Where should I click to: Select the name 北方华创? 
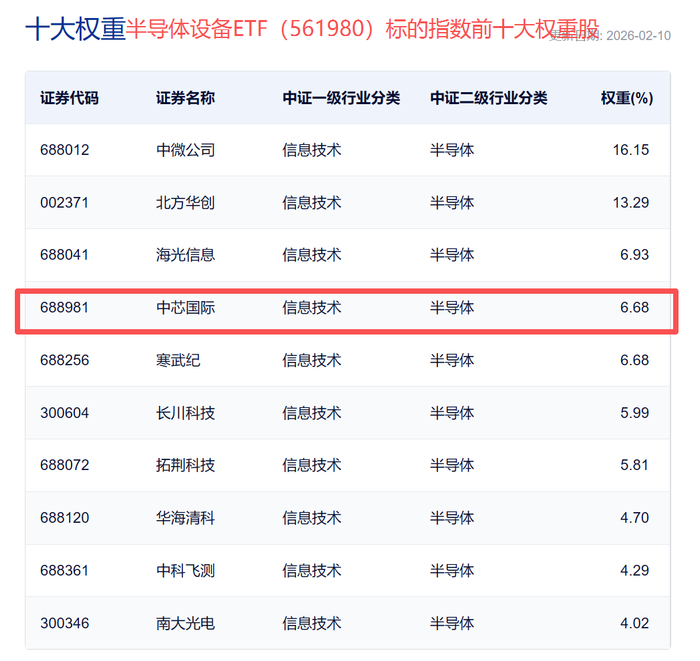point(185,203)
